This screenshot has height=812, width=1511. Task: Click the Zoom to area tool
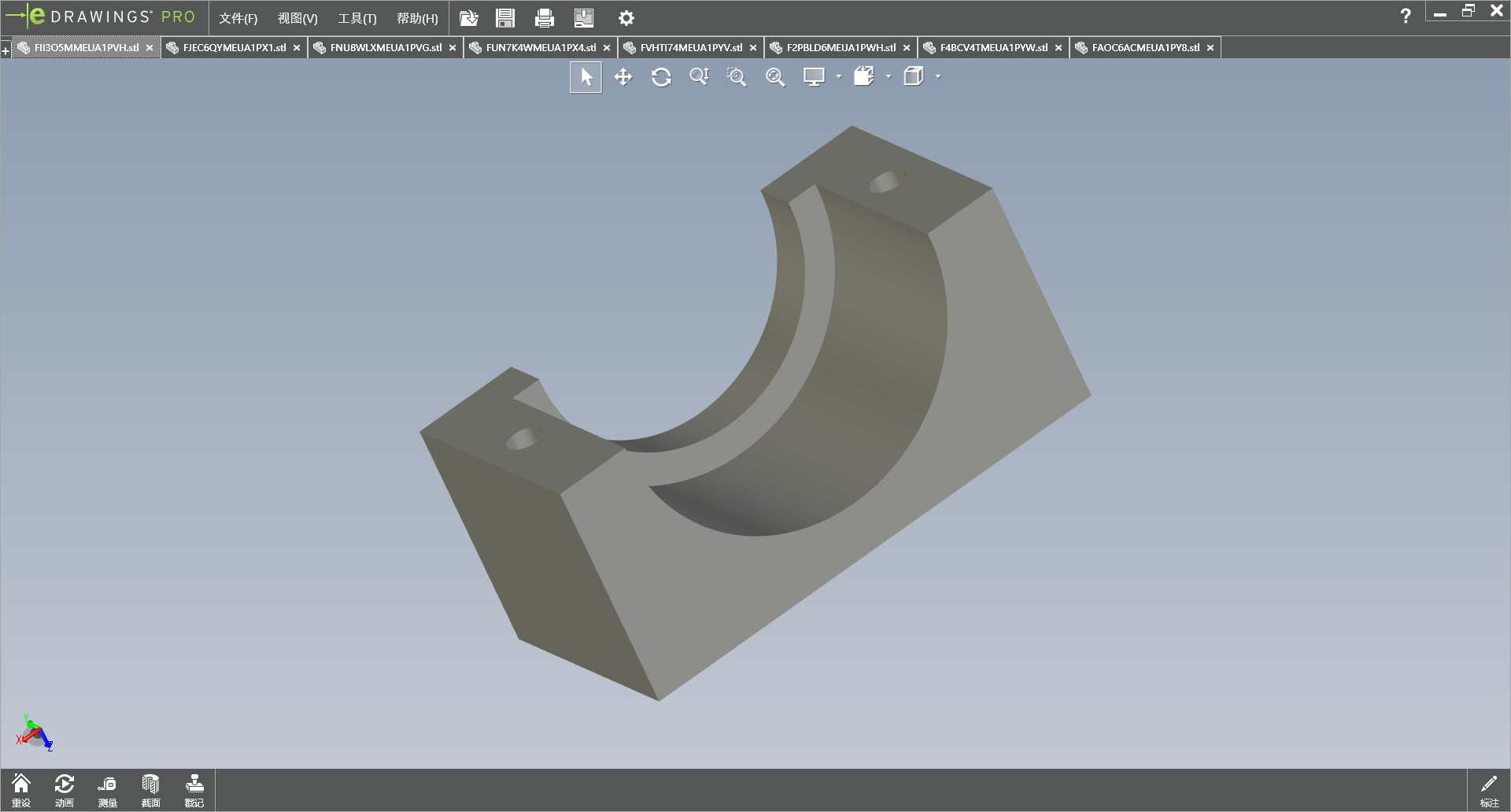(737, 77)
